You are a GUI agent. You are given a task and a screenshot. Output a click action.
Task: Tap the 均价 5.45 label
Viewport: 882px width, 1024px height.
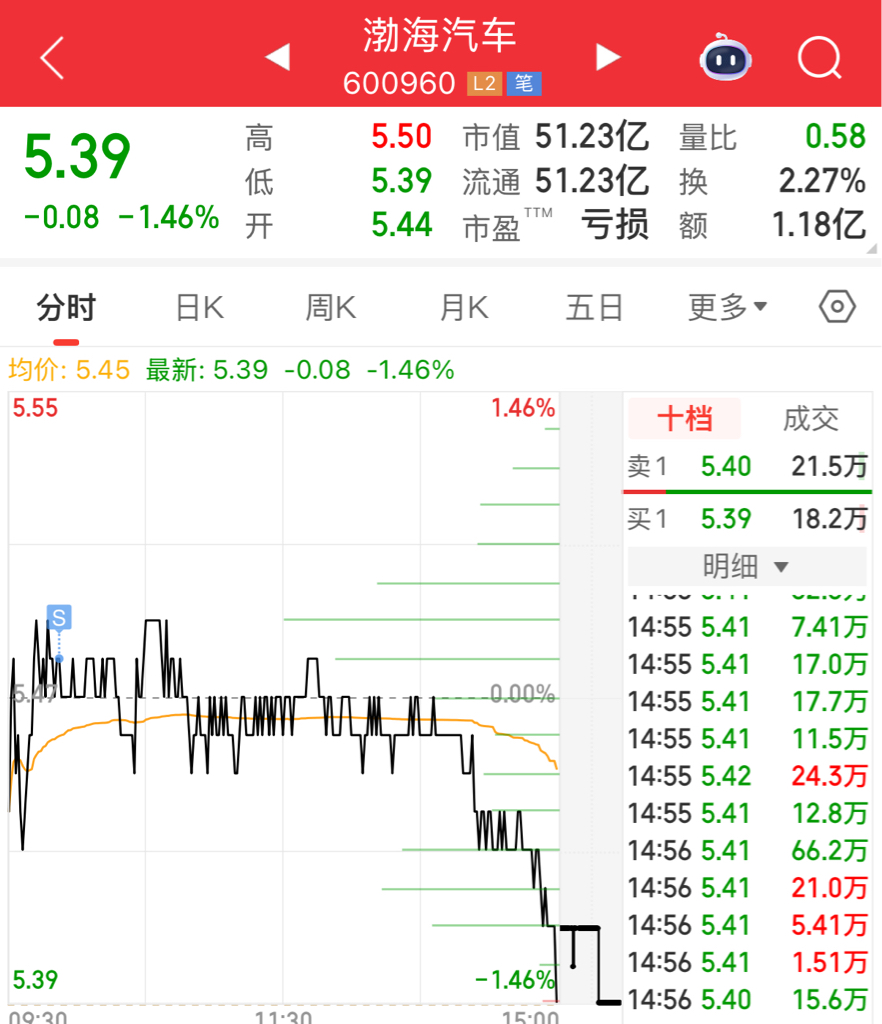point(69,370)
